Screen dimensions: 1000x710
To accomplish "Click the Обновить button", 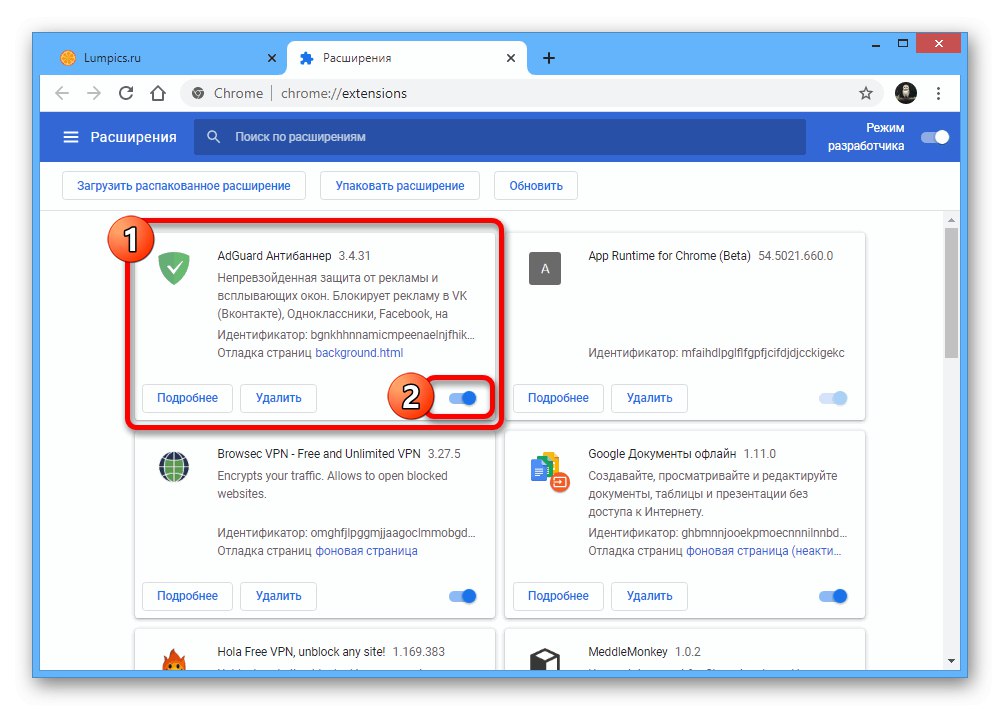I will (536, 186).
